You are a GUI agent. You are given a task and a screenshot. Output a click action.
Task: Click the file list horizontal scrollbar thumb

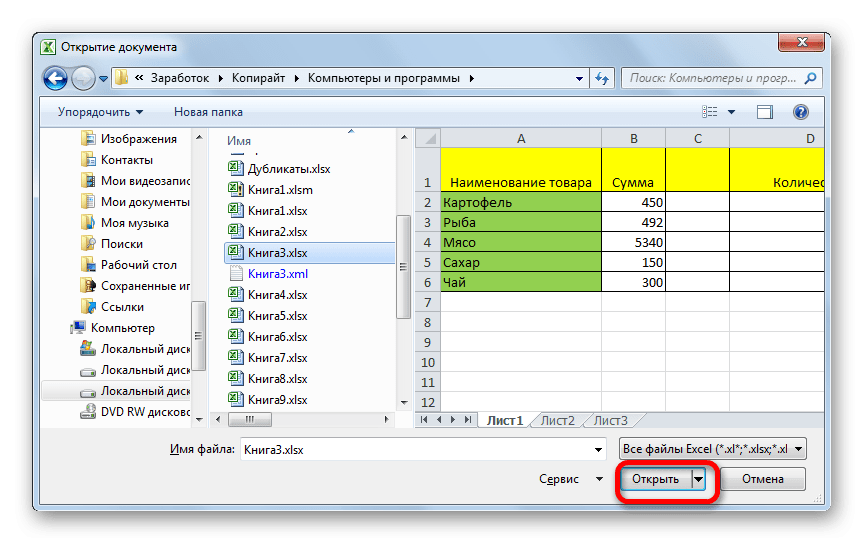coord(250,419)
